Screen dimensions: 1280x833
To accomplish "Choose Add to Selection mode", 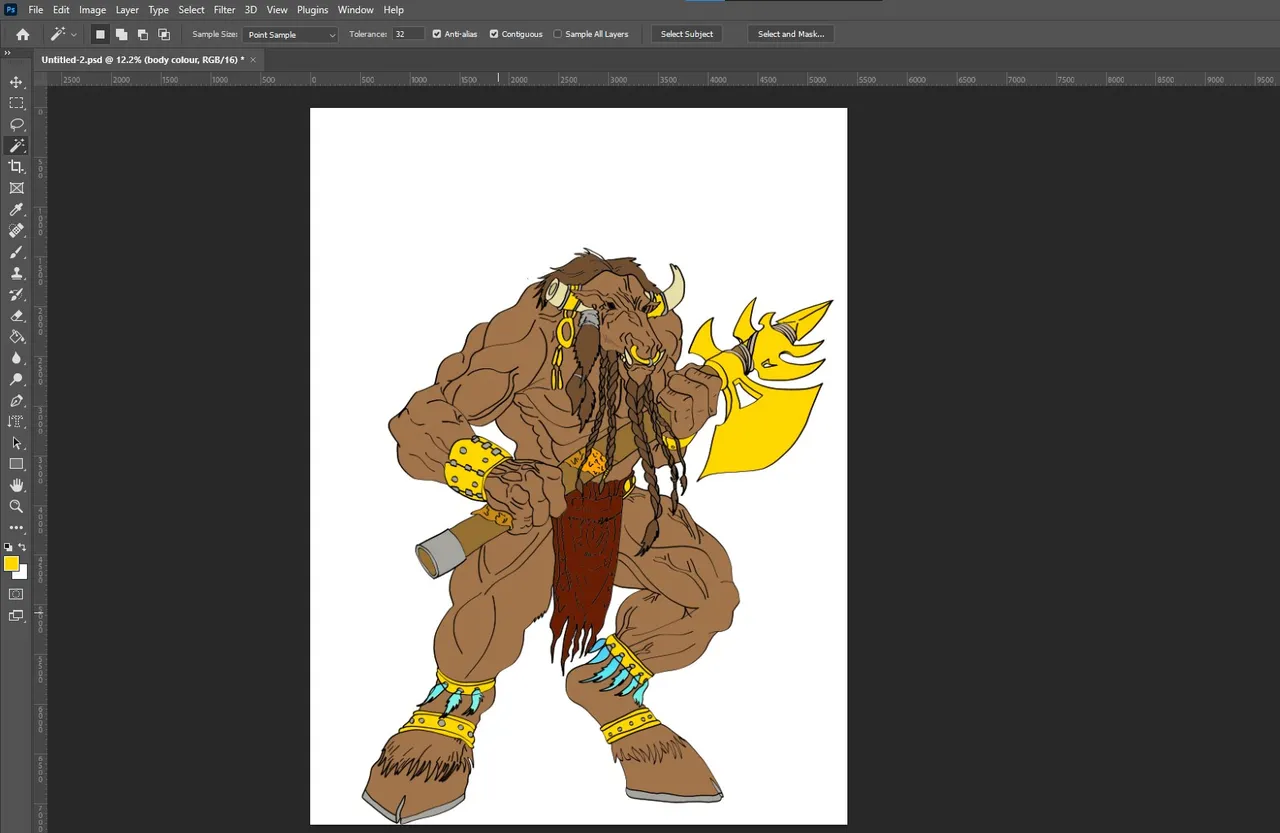I will pyautogui.click(x=121, y=34).
